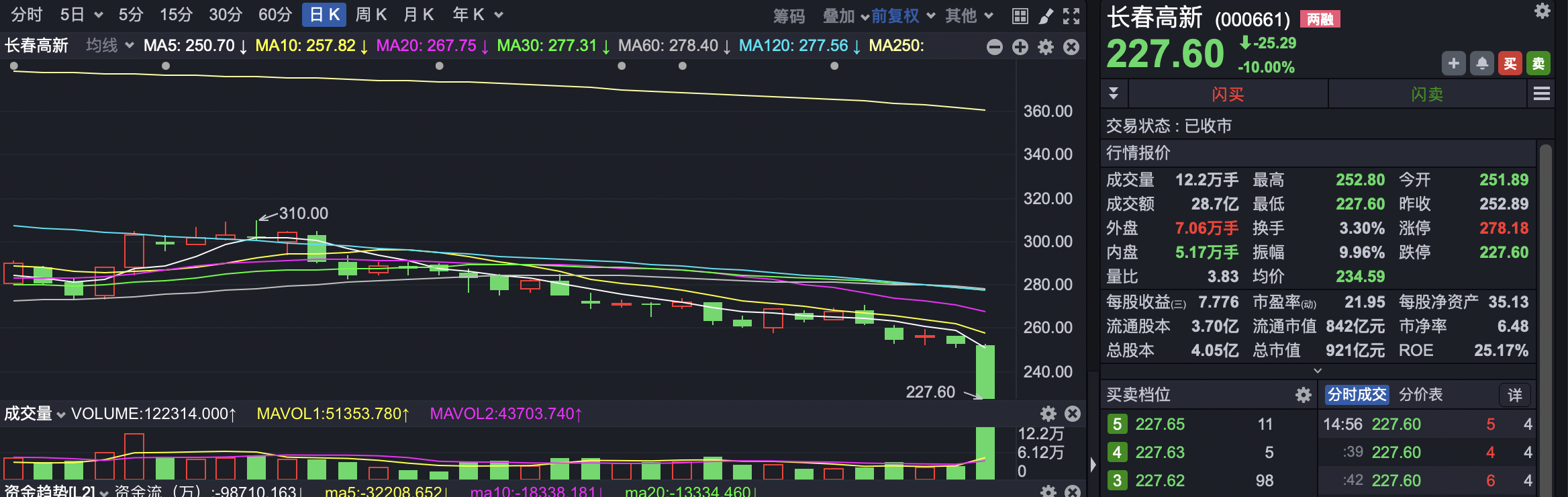
Task: Click the MAVOL2:43703.740 volume indicator label
Action: click(506, 414)
